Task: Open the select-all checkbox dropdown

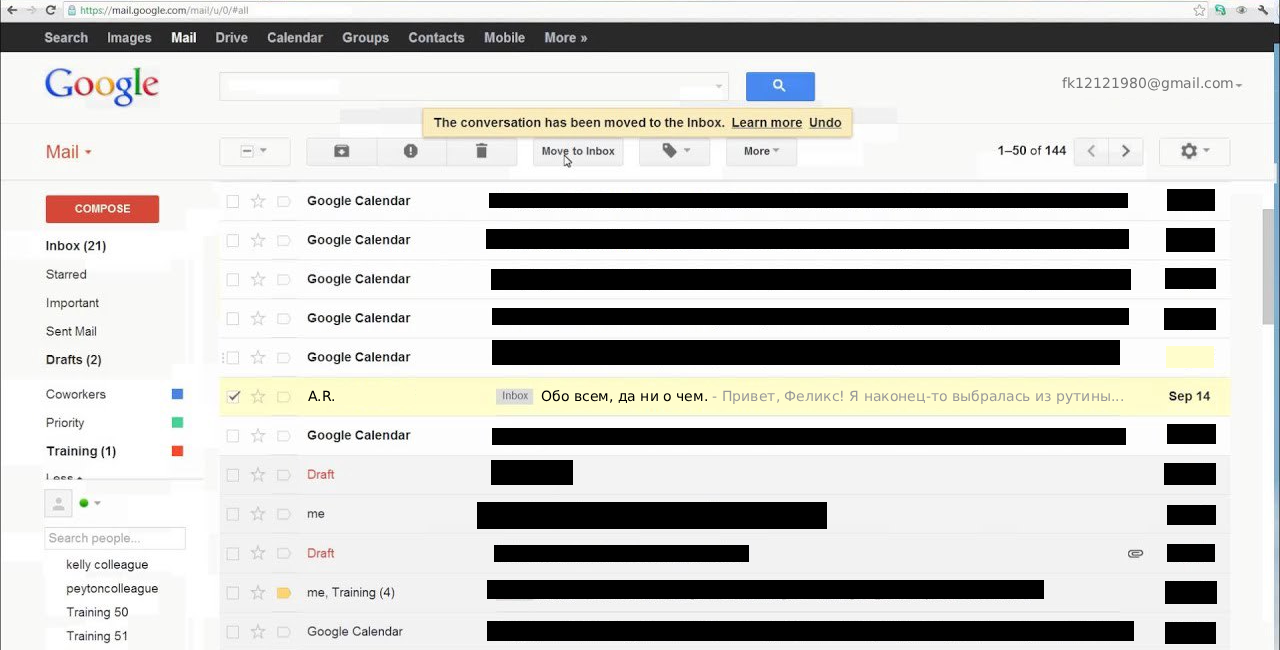Action: (x=254, y=151)
